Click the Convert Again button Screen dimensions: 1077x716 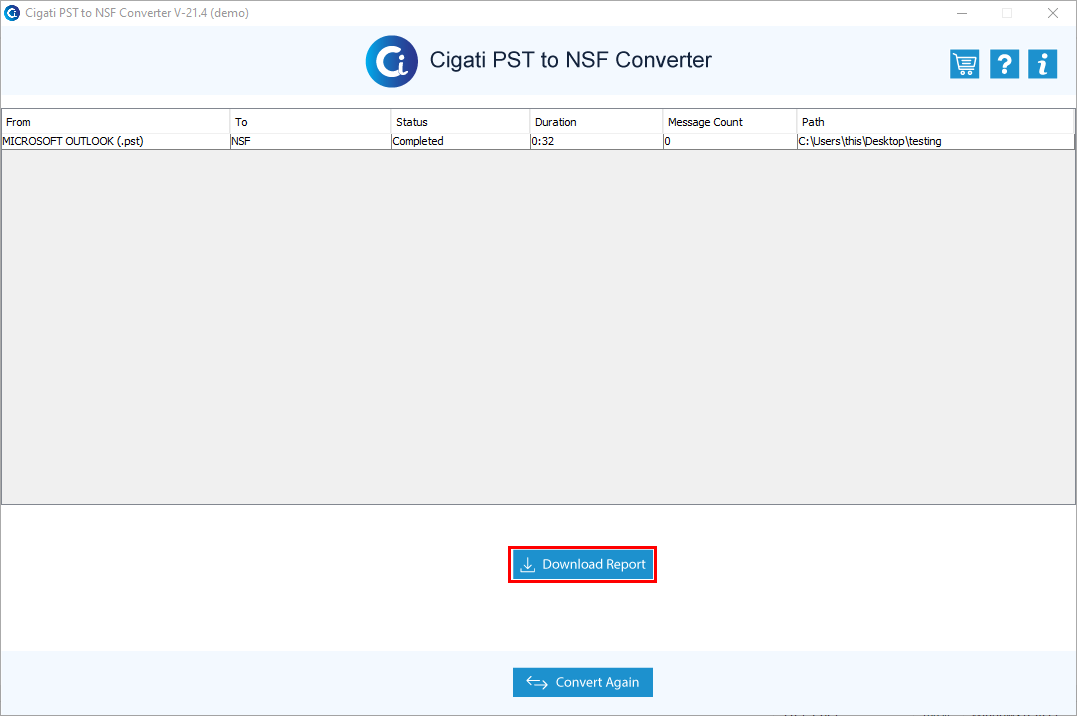582,682
